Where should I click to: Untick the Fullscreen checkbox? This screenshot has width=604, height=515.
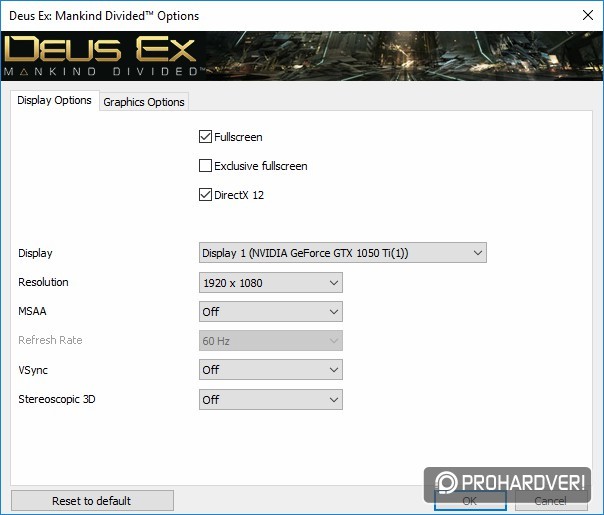click(x=205, y=137)
